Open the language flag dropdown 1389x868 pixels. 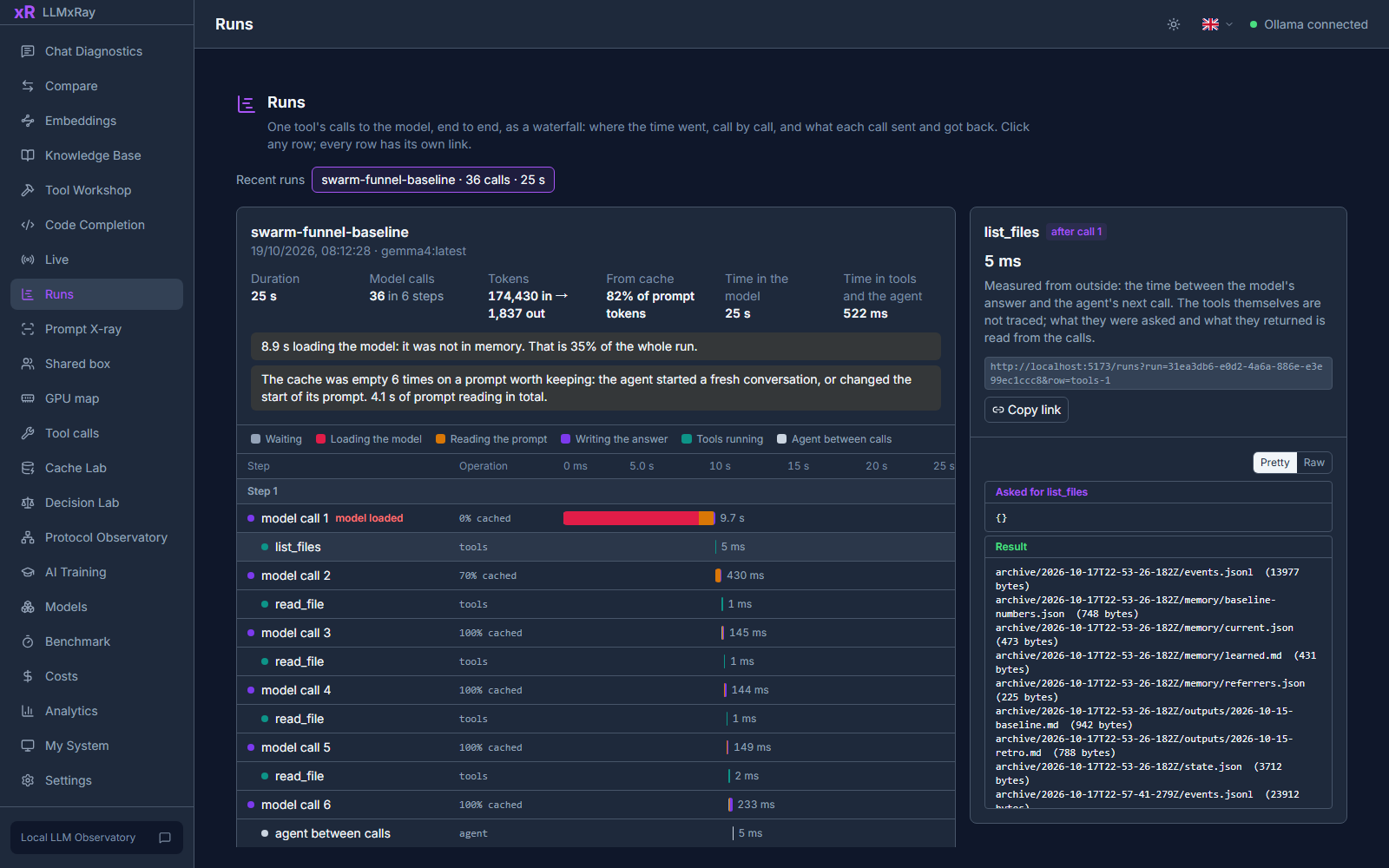coord(1217,24)
